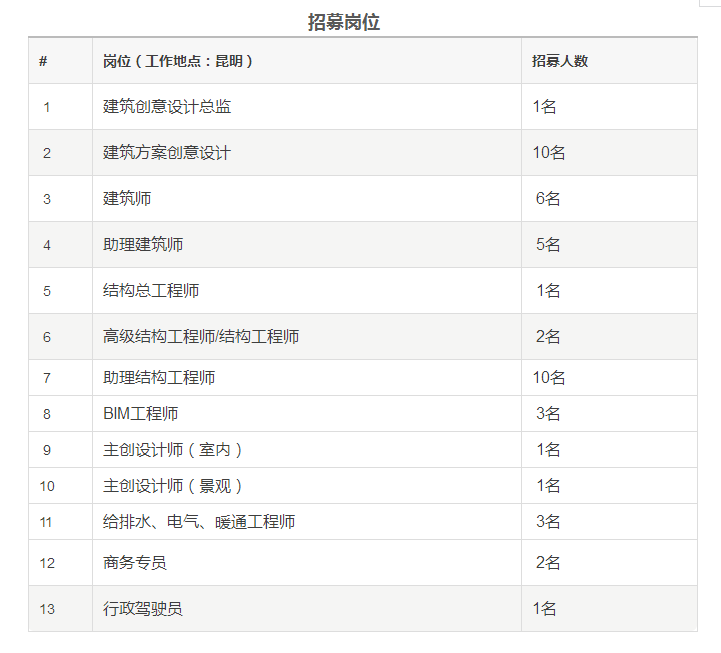Screen dimensions: 721x653
Task: Click the 招募人数 column header
Action: click(x=560, y=61)
